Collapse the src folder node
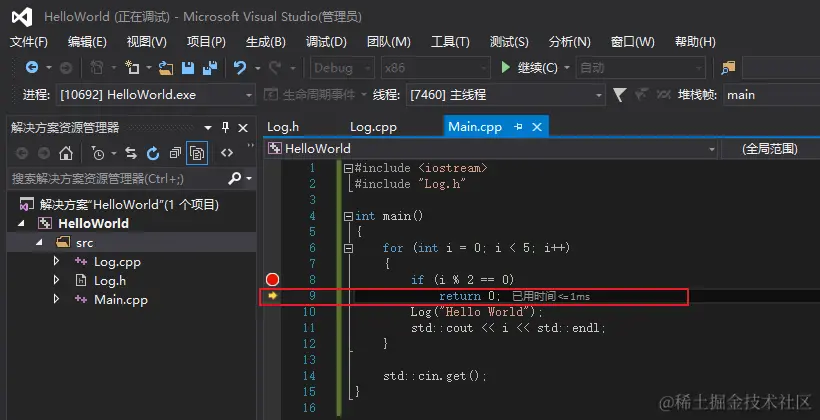The image size is (820, 420). (x=39, y=243)
